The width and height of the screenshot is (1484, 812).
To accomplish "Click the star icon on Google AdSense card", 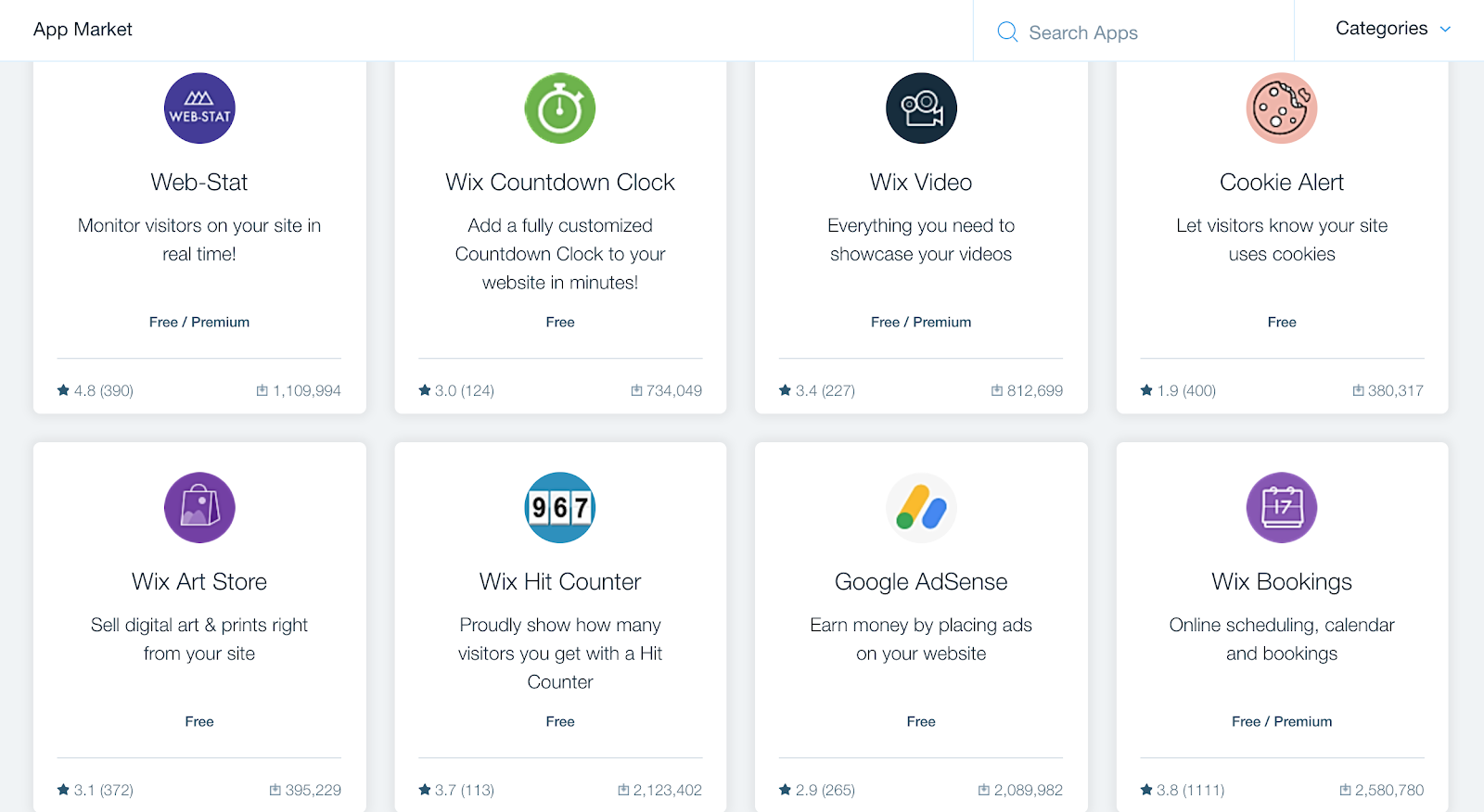I will point(786,790).
